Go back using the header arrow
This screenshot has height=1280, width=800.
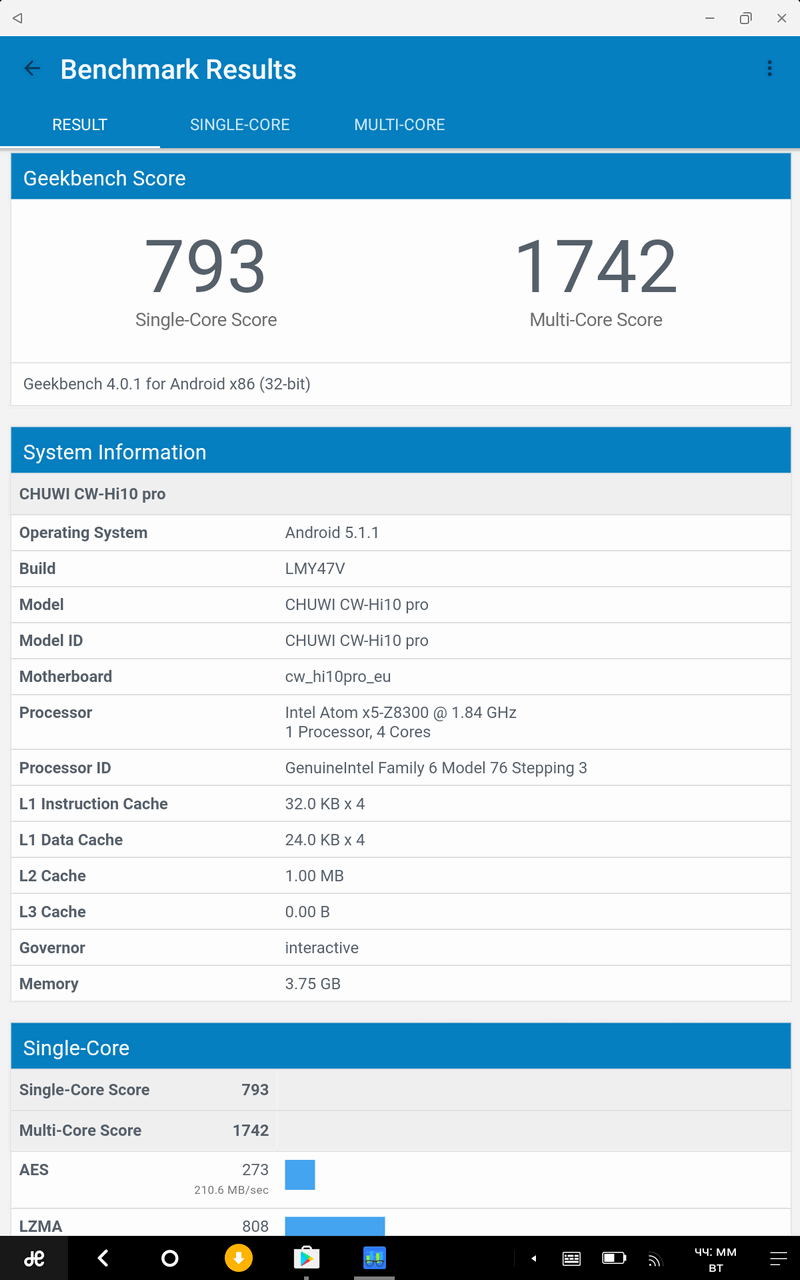pos(32,69)
